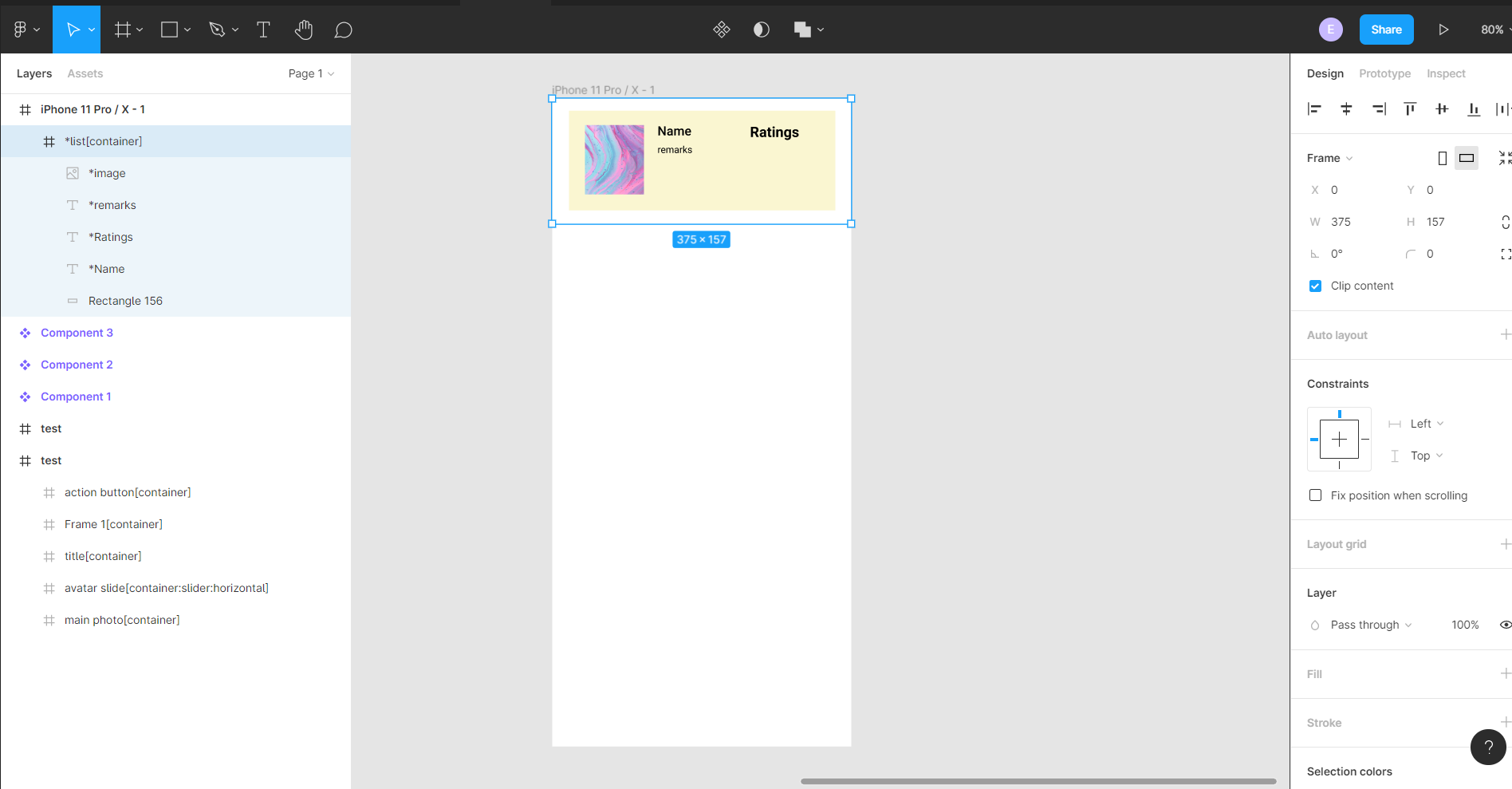The width and height of the screenshot is (1512, 789).
Task: Enable Fix position when scrolling
Action: (x=1315, y=495)
